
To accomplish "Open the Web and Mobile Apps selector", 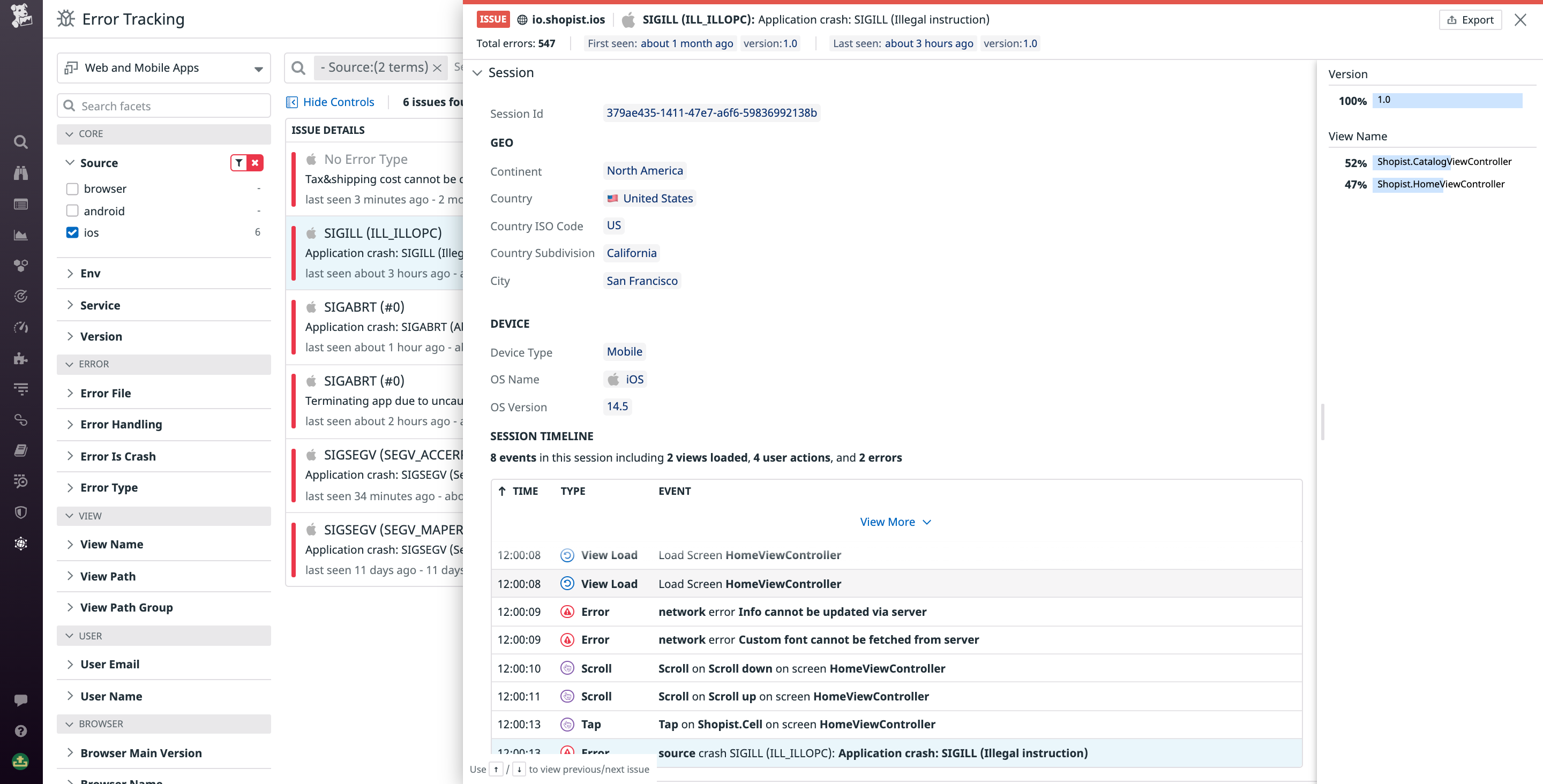I will [x=163, y=67].
